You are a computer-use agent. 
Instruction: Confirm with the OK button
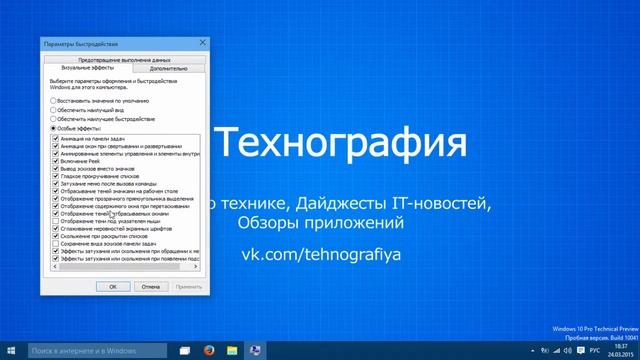click(113, 287)
